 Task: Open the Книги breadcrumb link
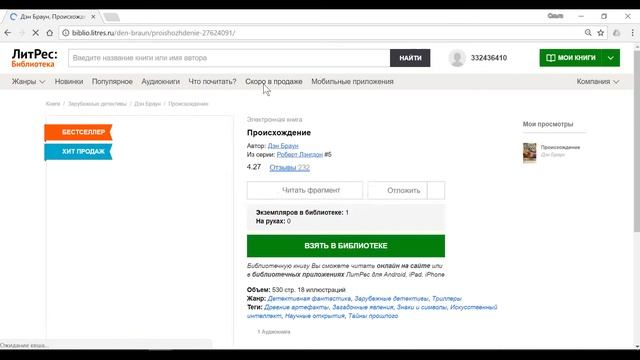[x=53, y=104]
